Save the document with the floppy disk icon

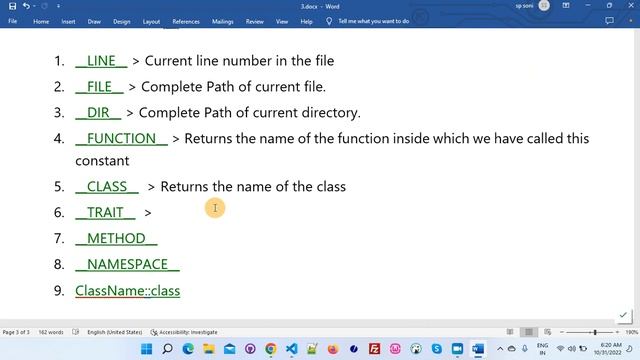(12, 6)
